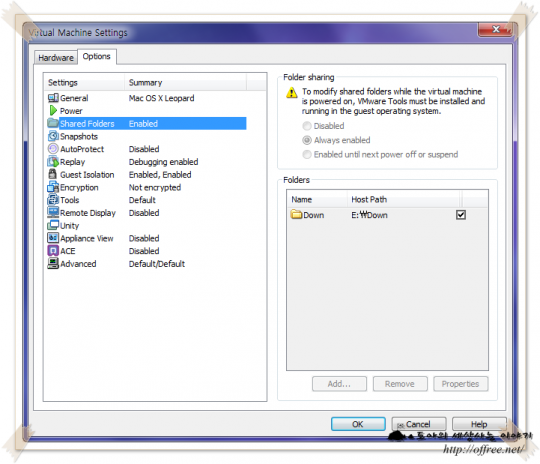Image resolution: width=540 pixels, height=464 pixels.
Task: Select the Guest Isolation lock icon
Action: pyautogui.click(x=53, y=174)
